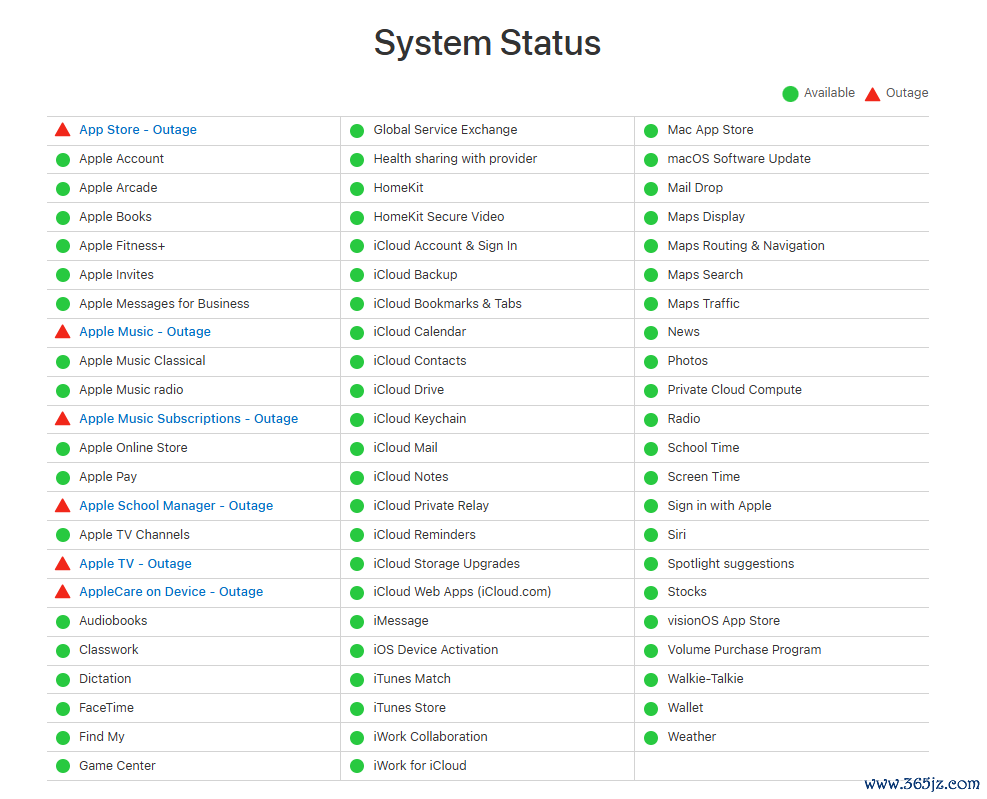Click the red triangle next to Apple TV - Outage
The image size is (987, 799).
[62, 564]
